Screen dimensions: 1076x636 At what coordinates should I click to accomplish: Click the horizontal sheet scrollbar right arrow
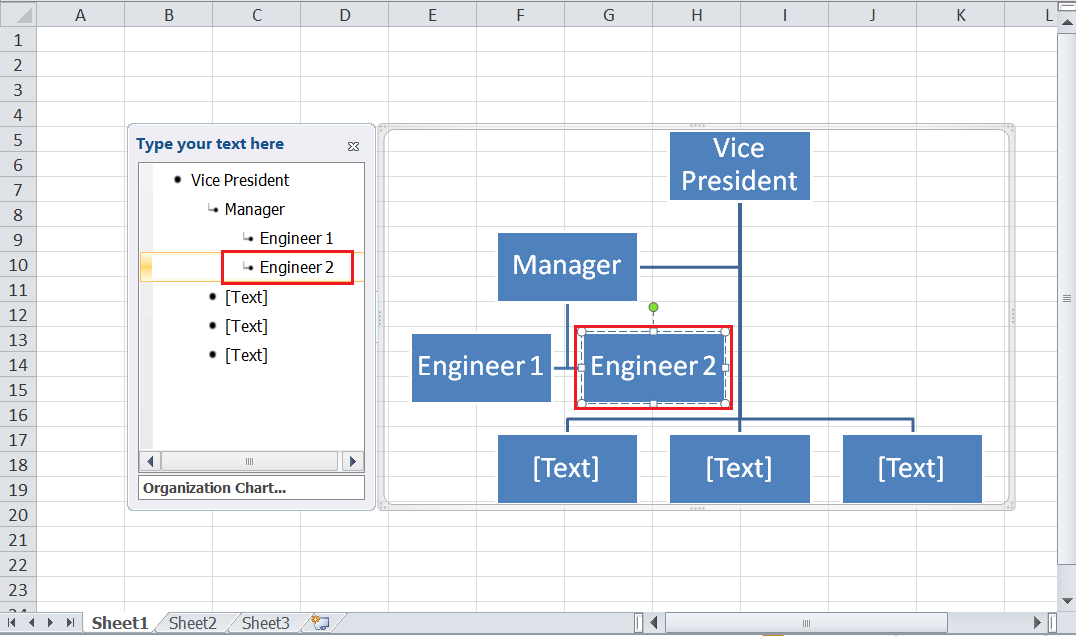coord(1037,623)
